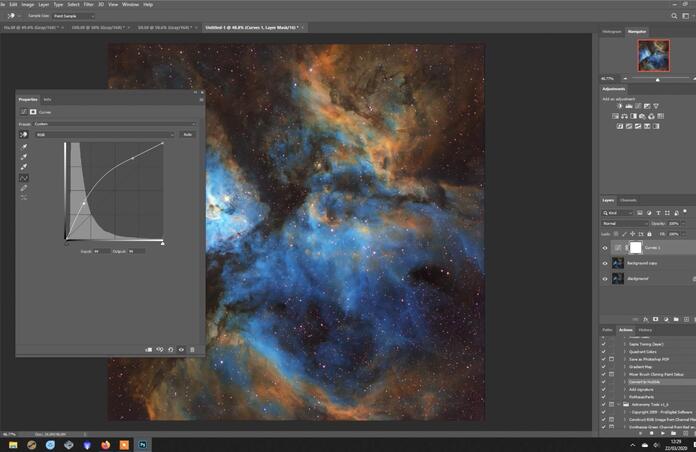Choose the pencil draw-curve tool

24,188
